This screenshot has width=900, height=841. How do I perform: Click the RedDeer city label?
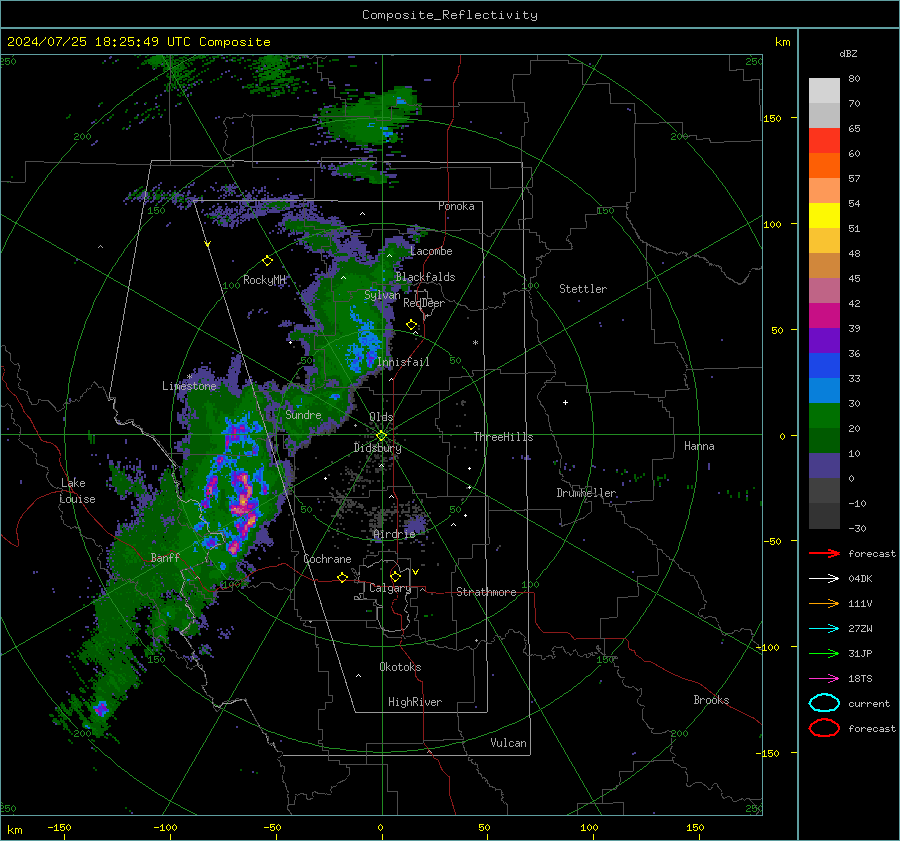coord(424,303)
